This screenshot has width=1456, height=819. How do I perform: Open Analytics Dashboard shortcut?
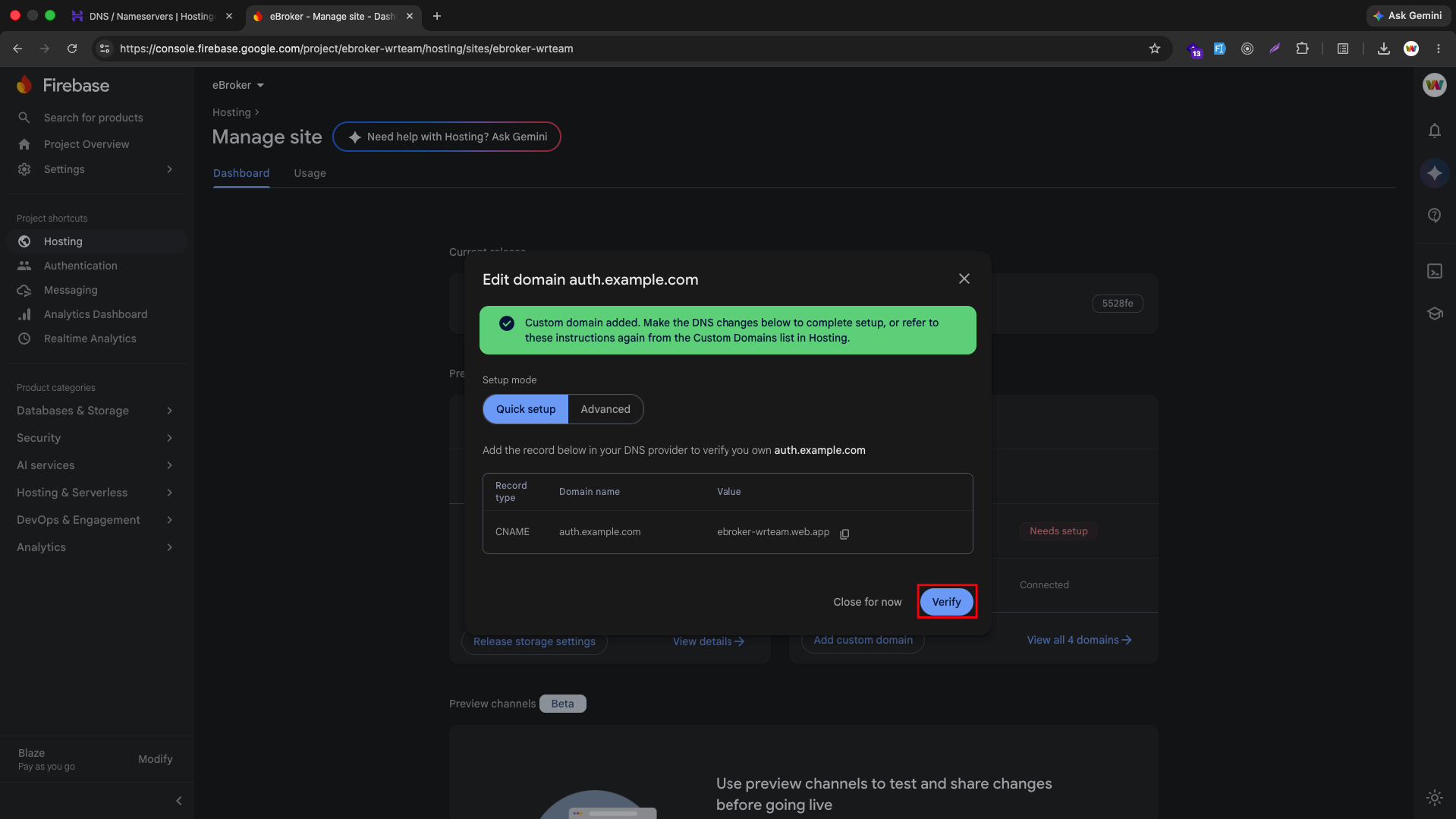point(96,314)
